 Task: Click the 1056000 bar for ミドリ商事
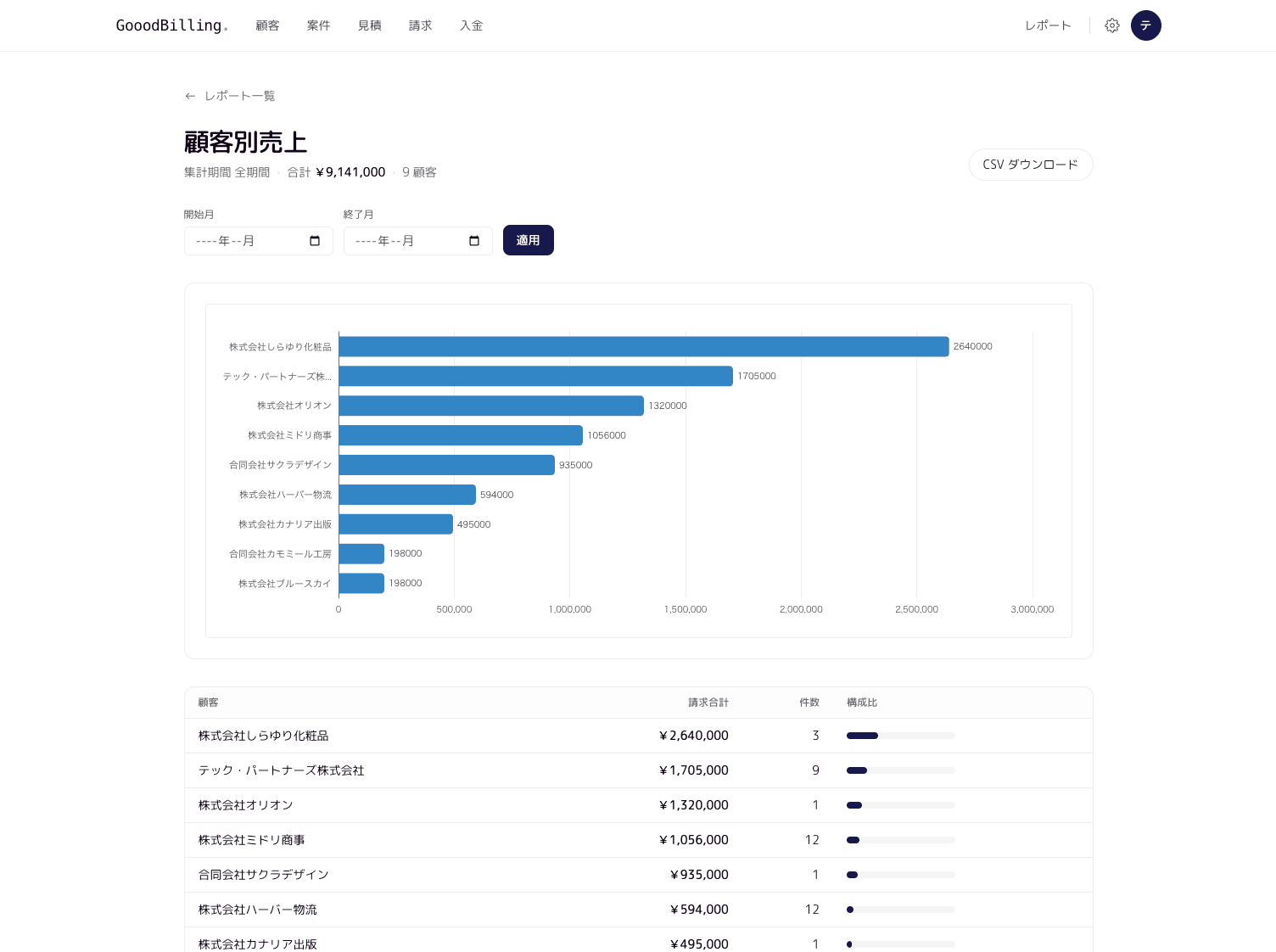click(461, 435)
